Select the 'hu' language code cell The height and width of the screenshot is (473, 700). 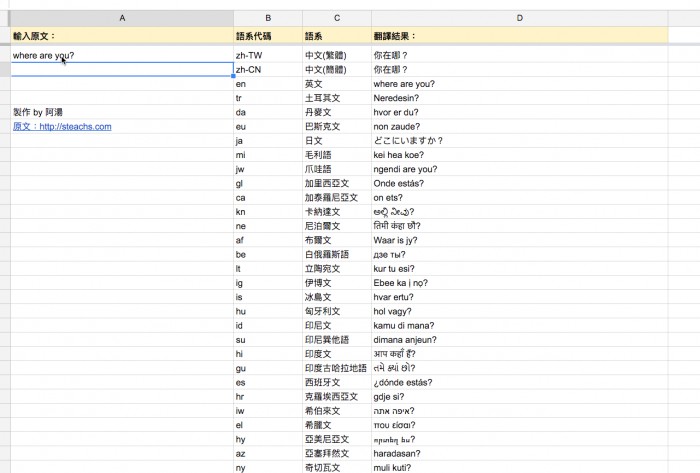coord(268,311)
